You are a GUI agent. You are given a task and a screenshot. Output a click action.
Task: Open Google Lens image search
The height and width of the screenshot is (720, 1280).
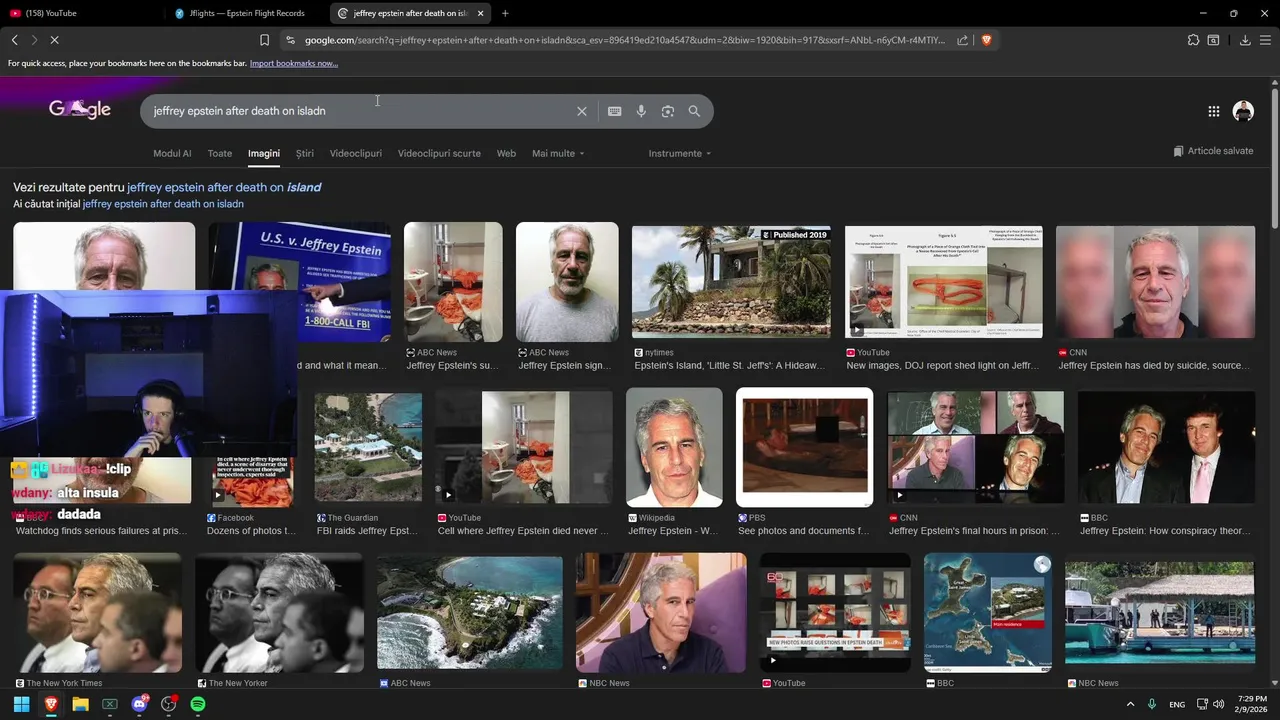click(x=668, y=111)
